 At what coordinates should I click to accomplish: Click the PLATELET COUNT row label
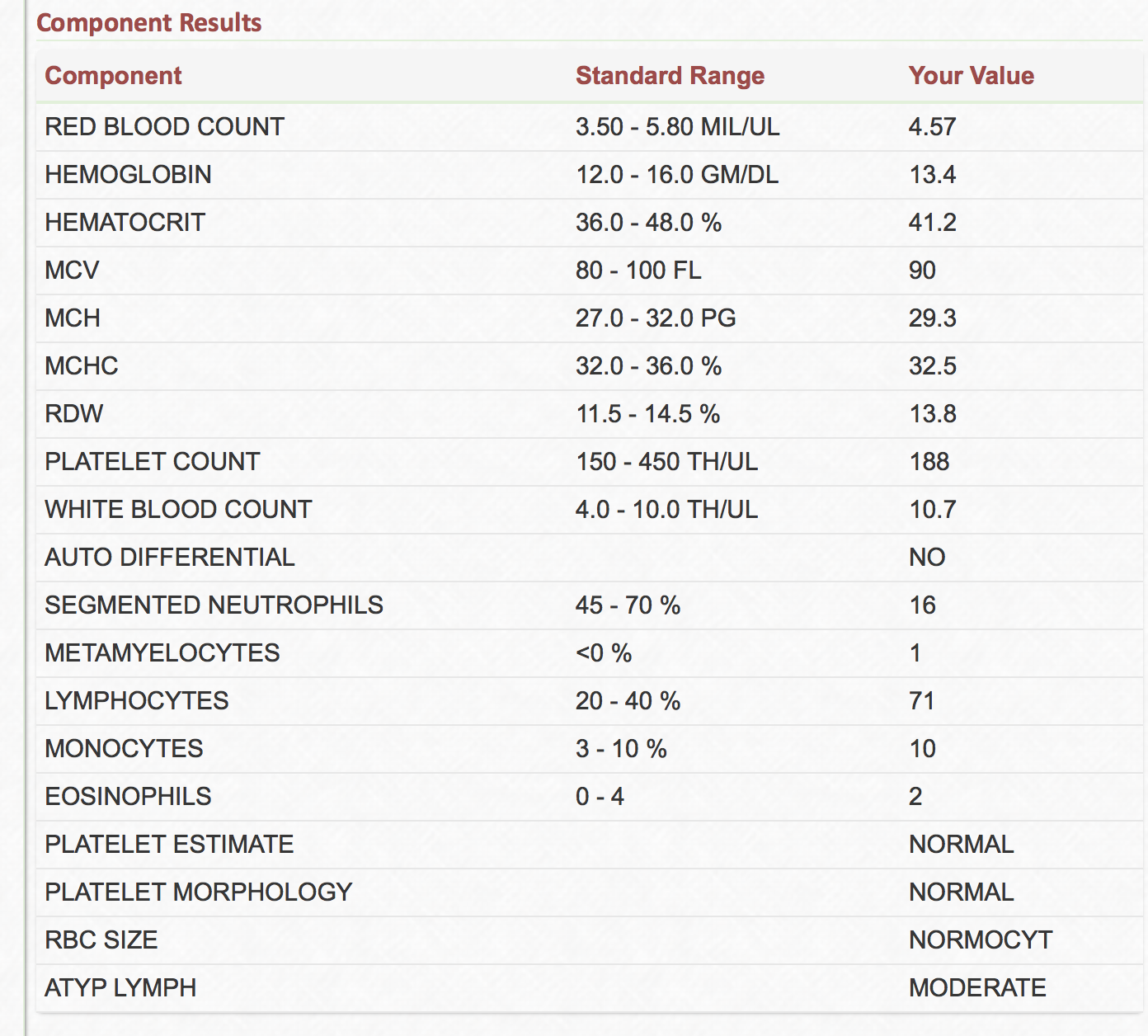pos(152,462)
